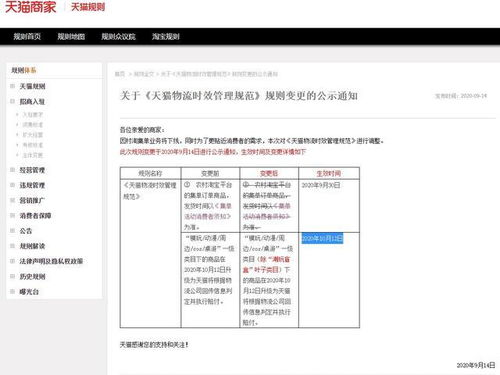
Task: Click the 规则名称 table header
Action: pos(150,173)
